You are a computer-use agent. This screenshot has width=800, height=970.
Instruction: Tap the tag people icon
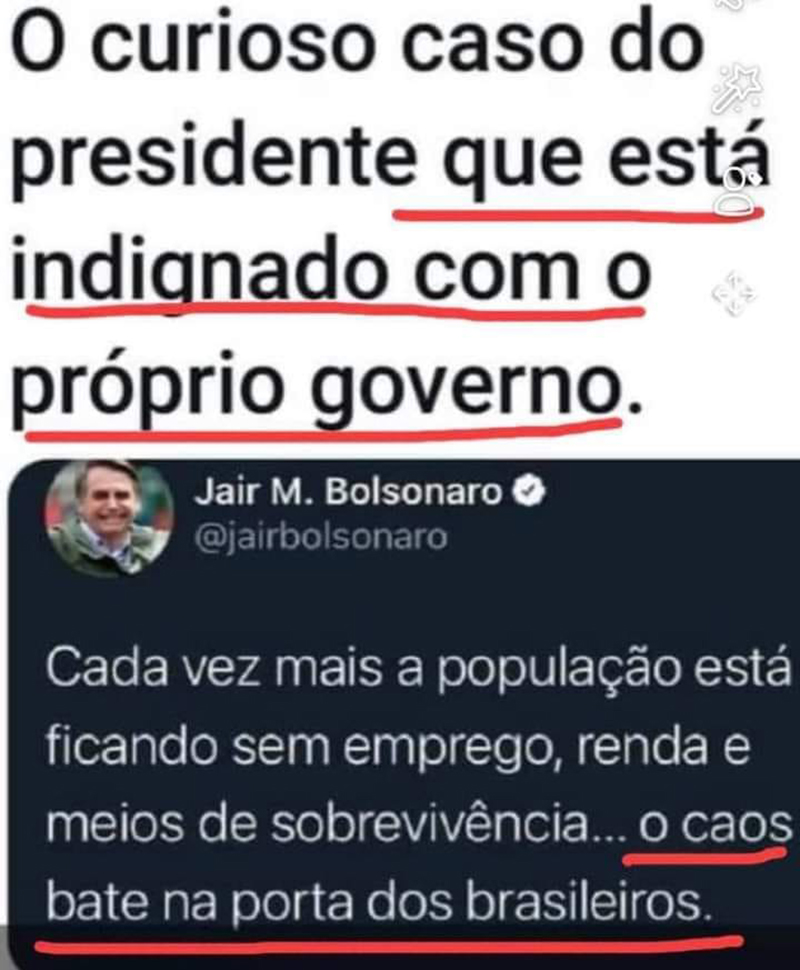739,192
